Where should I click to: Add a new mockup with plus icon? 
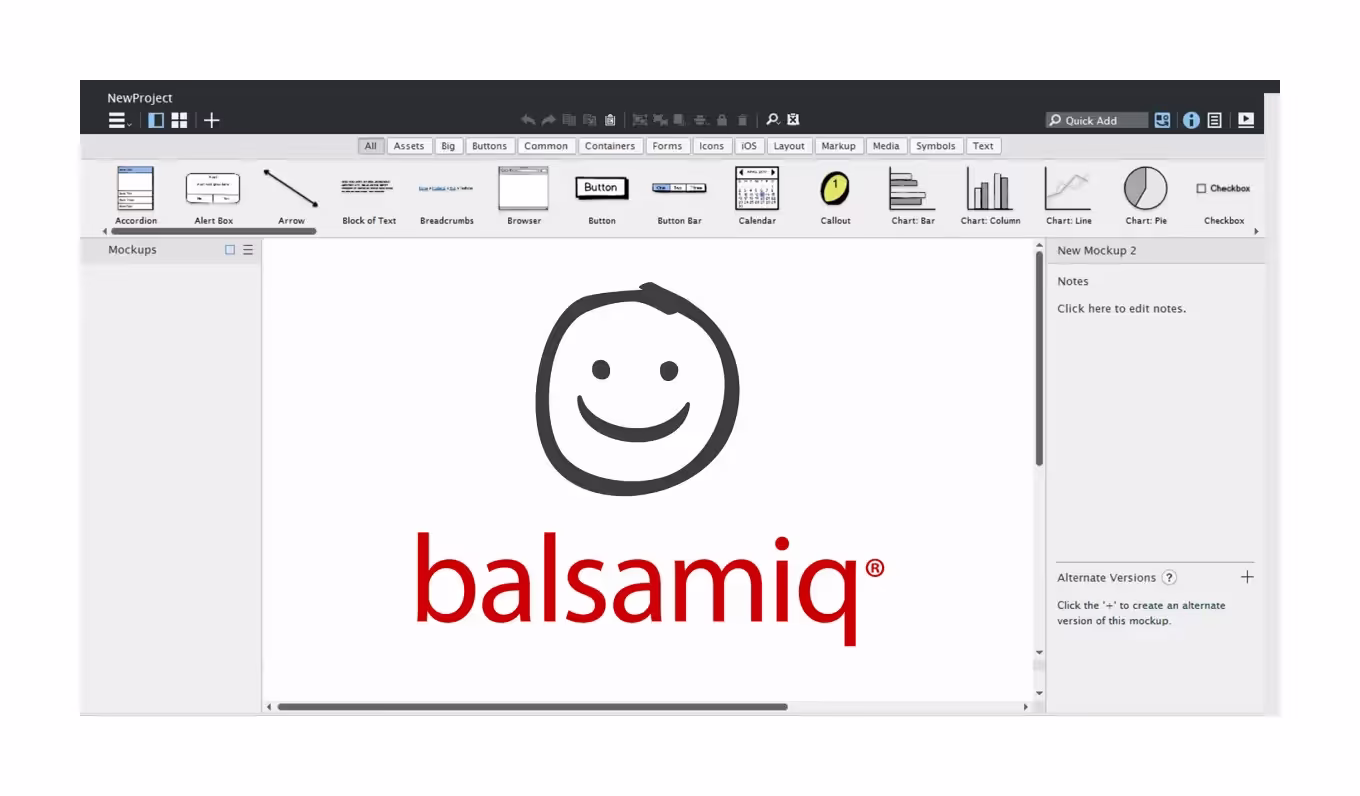212,121
